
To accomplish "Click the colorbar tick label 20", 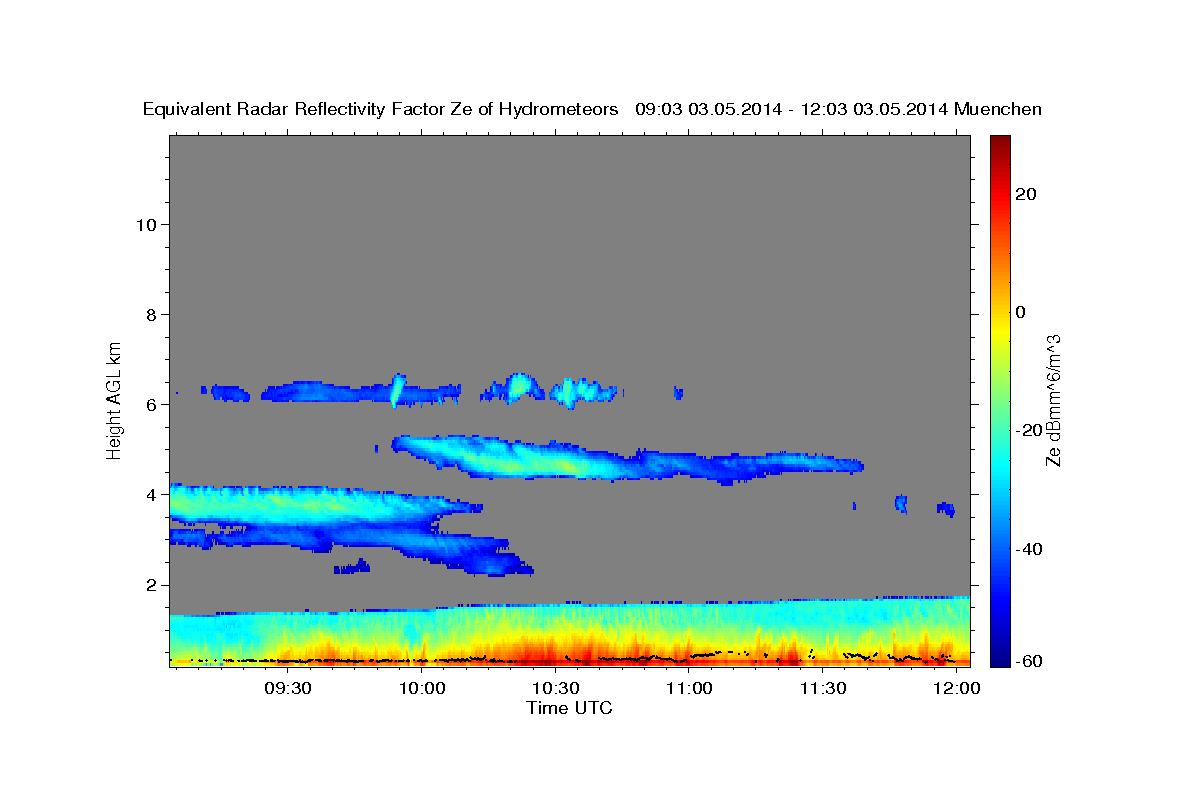I will [x=1027, y=194].
